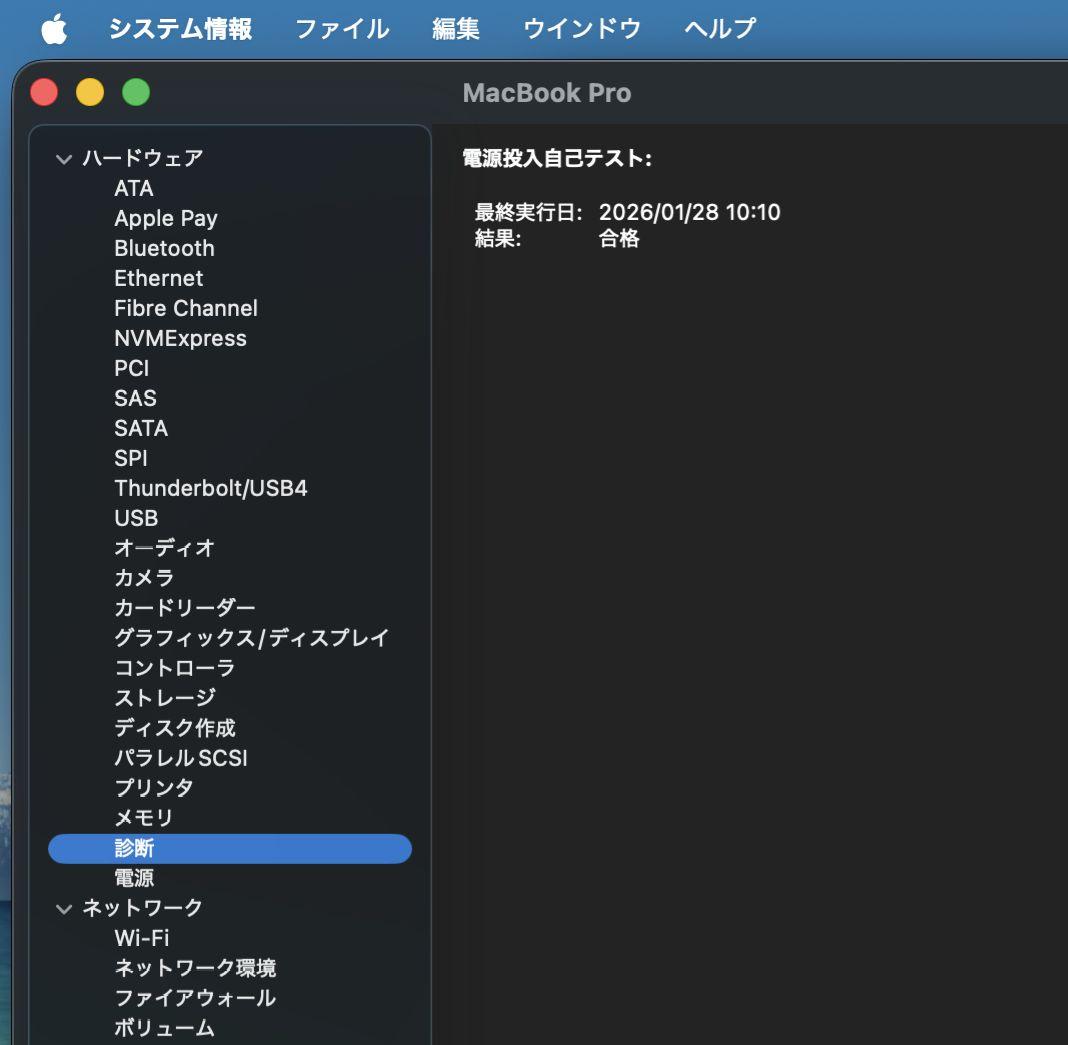Open the Apple menu
The image size is (1068, 1045).
coord(53,29)
